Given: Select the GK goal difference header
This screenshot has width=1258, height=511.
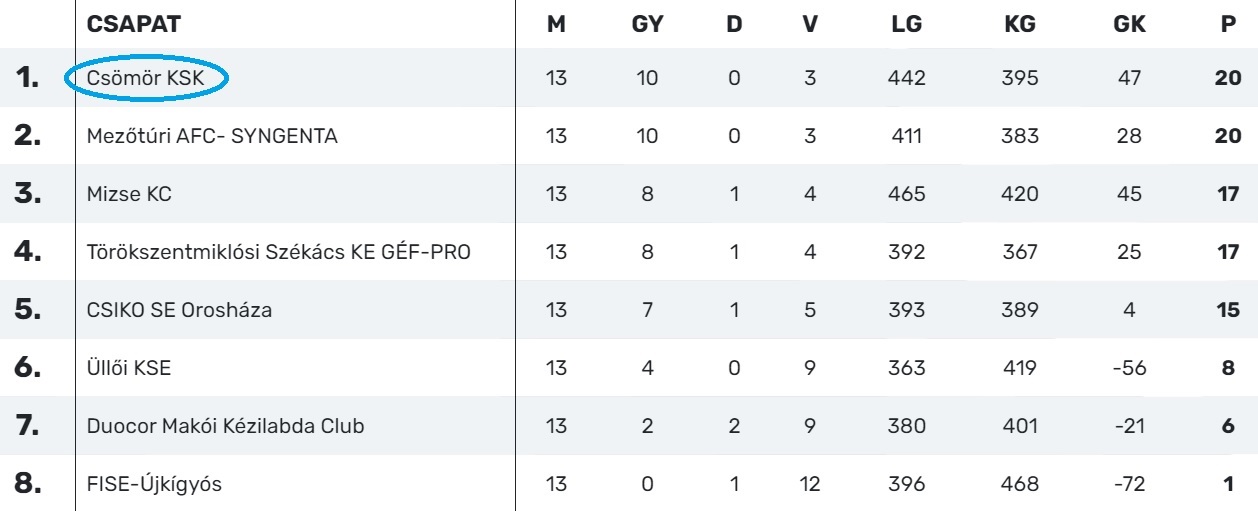Looking at the screenshot, I should click(1129, 24).
